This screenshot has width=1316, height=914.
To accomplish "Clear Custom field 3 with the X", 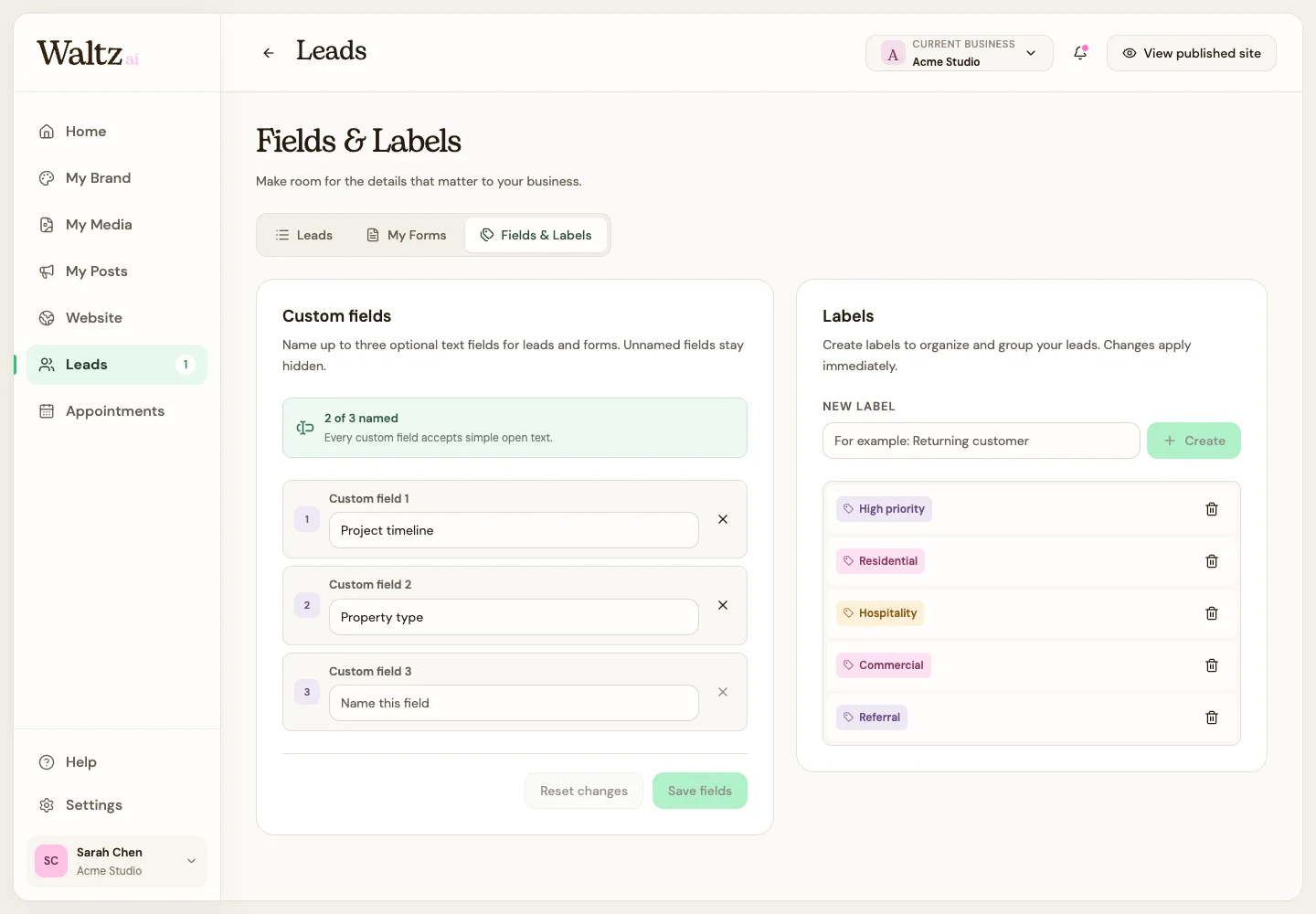I will tap(723, 692).
